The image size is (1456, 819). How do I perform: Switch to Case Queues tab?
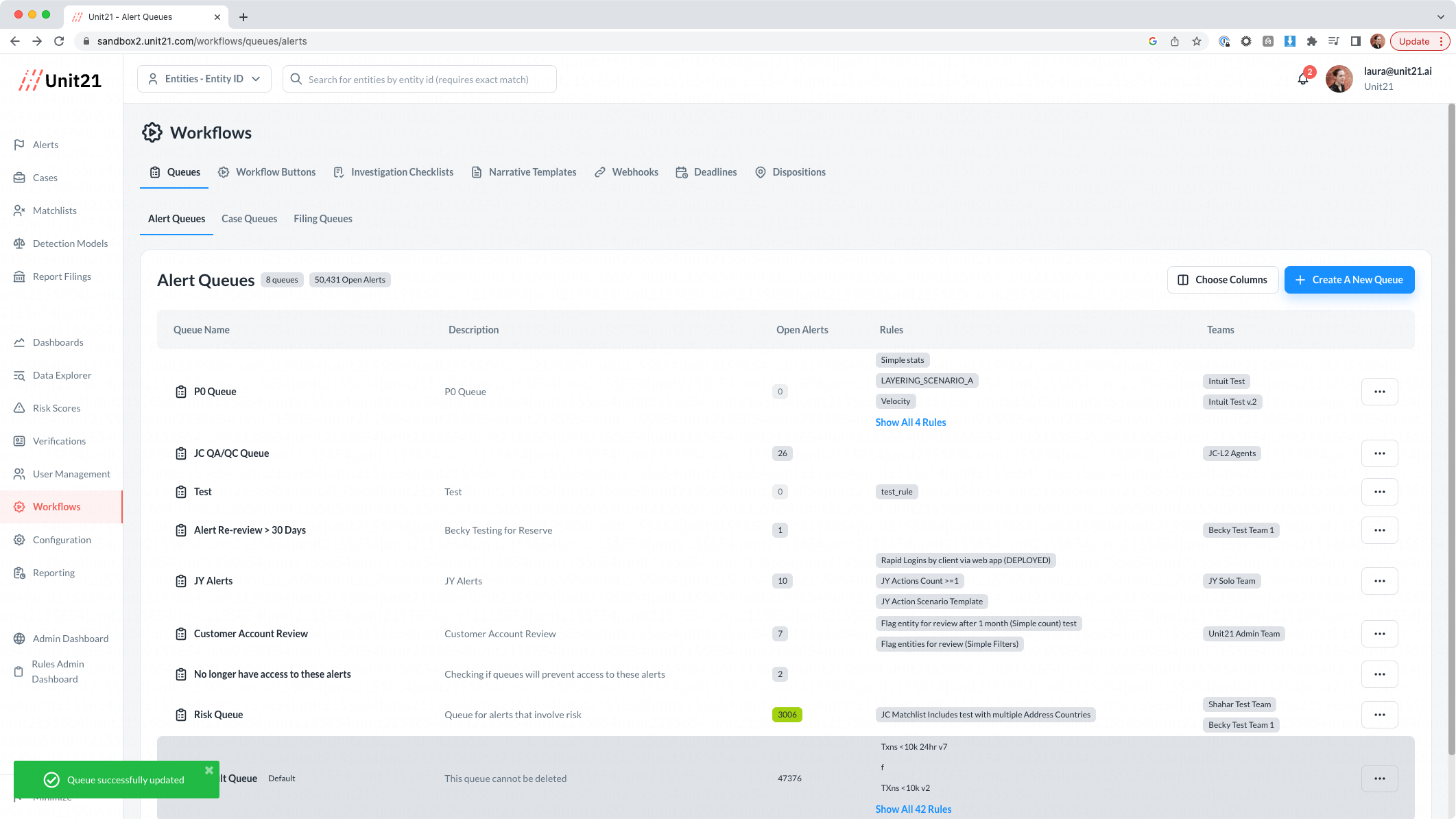[249, 219]
